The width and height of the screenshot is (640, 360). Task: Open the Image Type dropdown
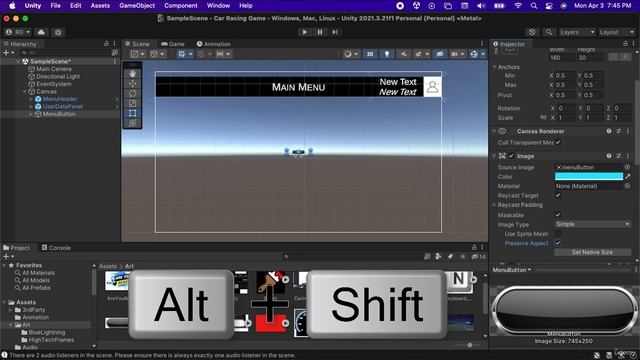tap(593, 224)
